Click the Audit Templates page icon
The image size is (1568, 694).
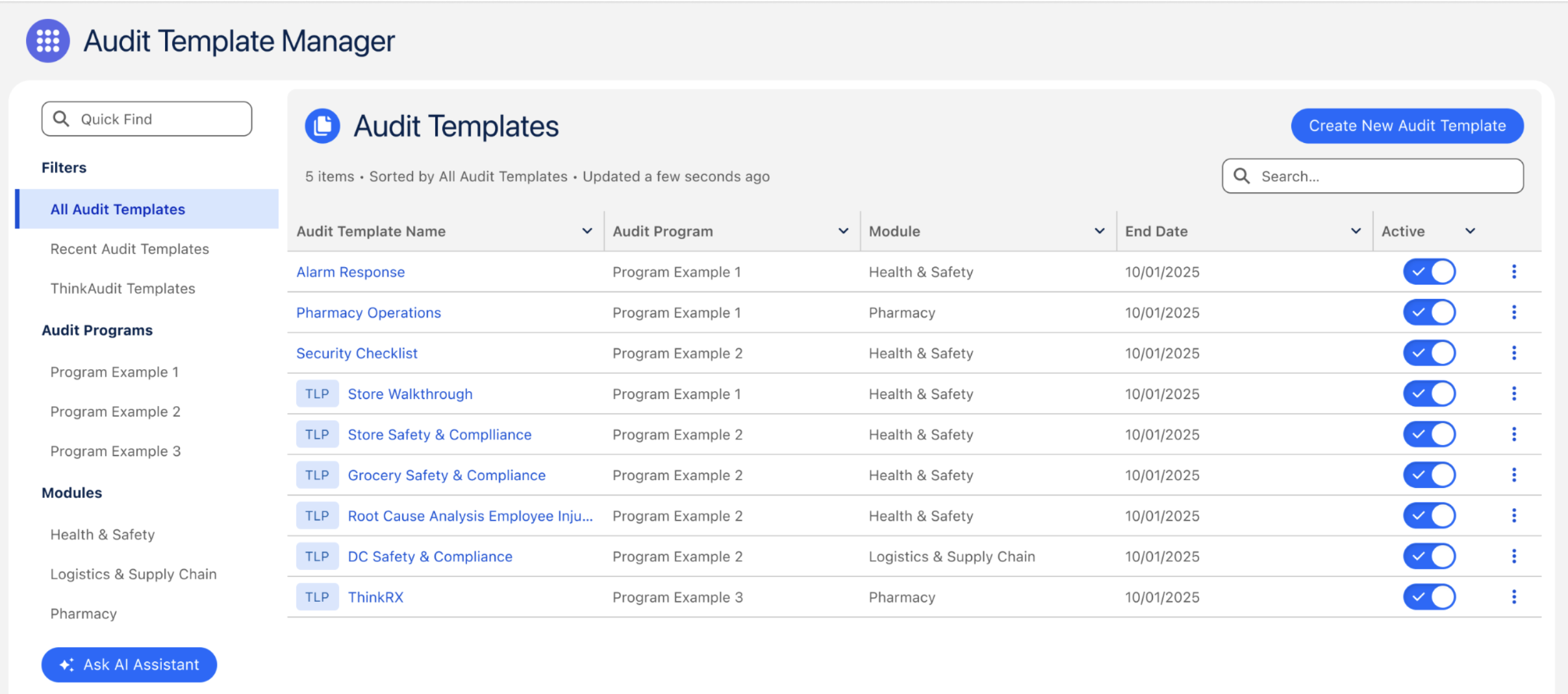point(322,126)
